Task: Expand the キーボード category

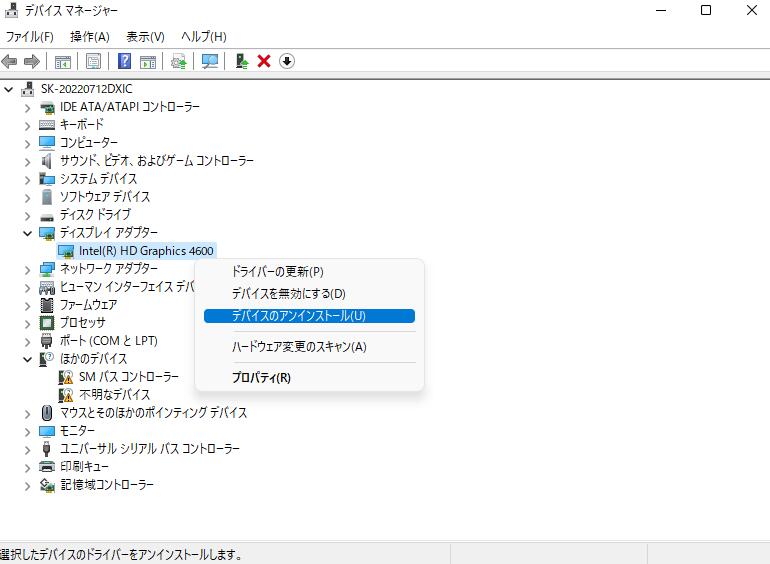Action: click(28, 125)
